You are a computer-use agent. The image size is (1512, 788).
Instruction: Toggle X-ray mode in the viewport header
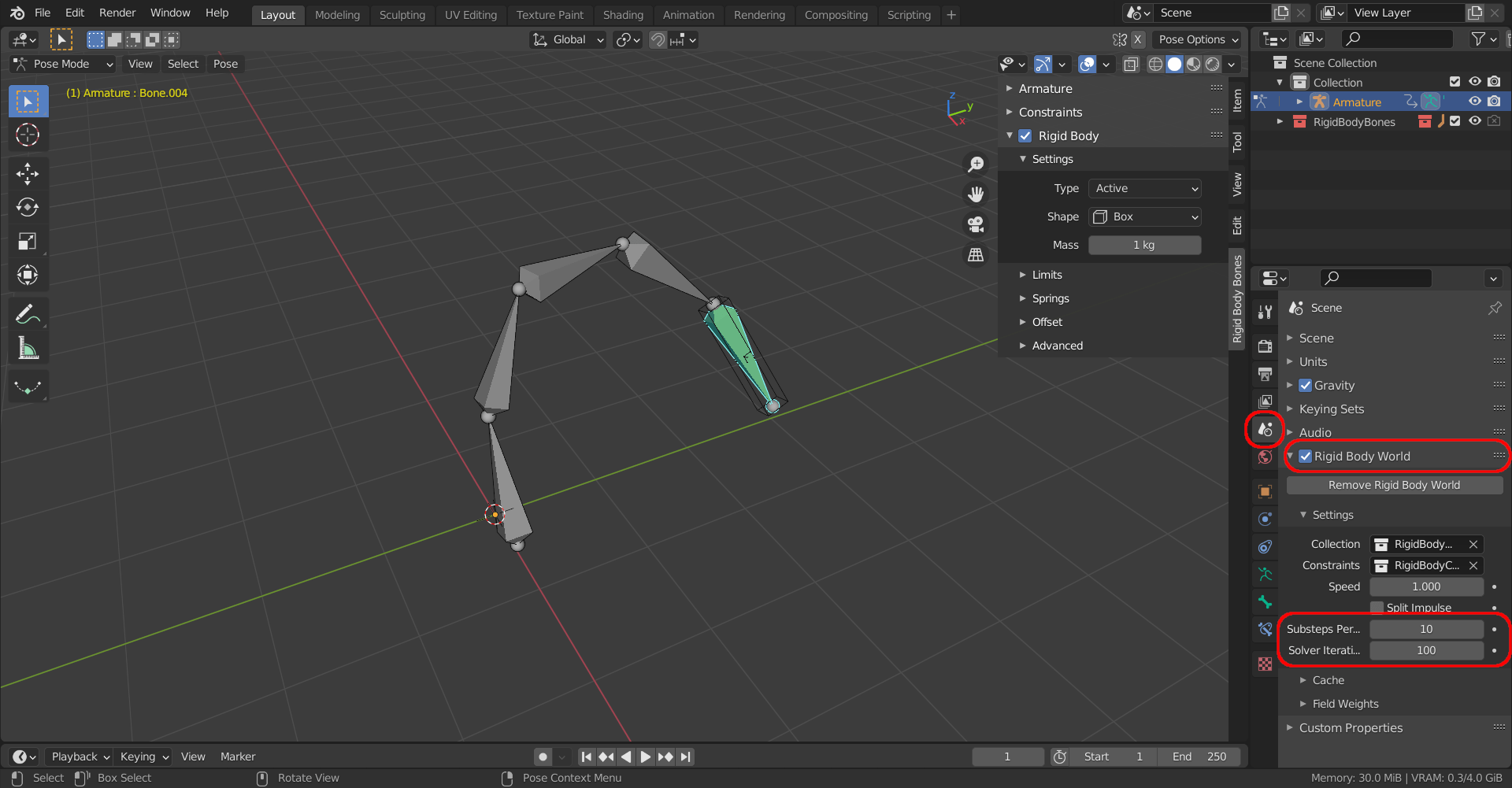(x=1131, y=64)
